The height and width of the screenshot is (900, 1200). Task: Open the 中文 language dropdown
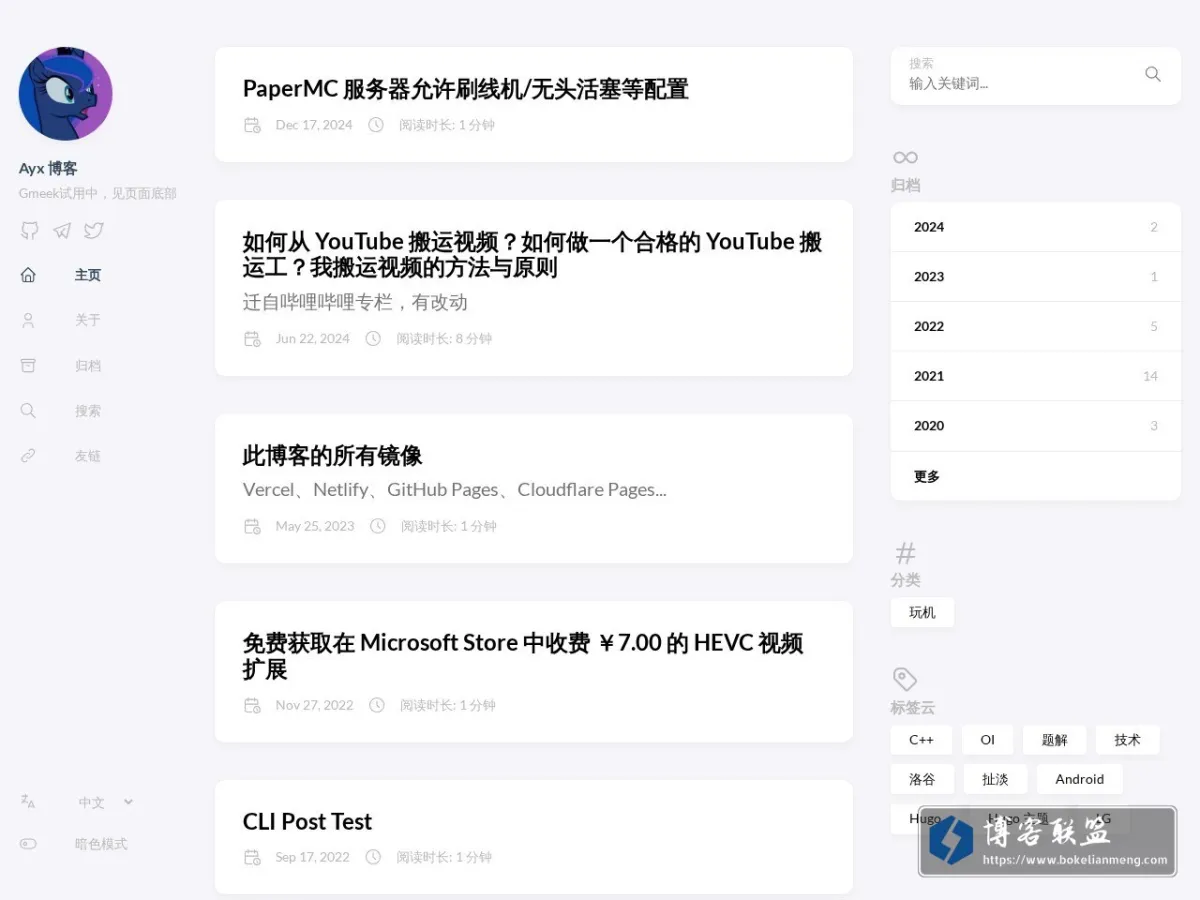pos(106,802)
